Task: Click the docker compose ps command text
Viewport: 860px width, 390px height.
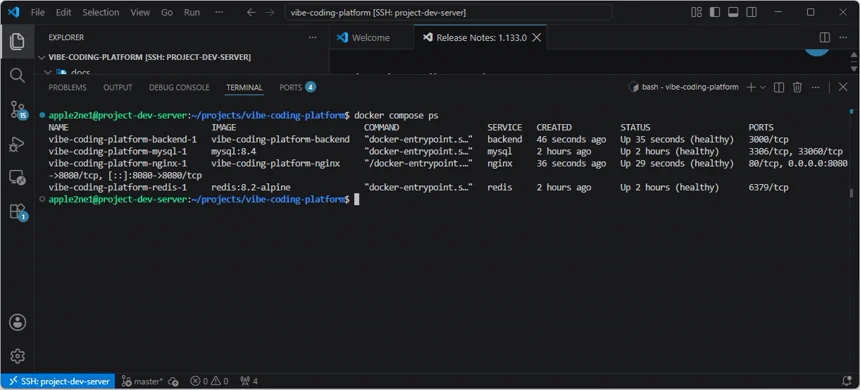Action: coord(396,116)
